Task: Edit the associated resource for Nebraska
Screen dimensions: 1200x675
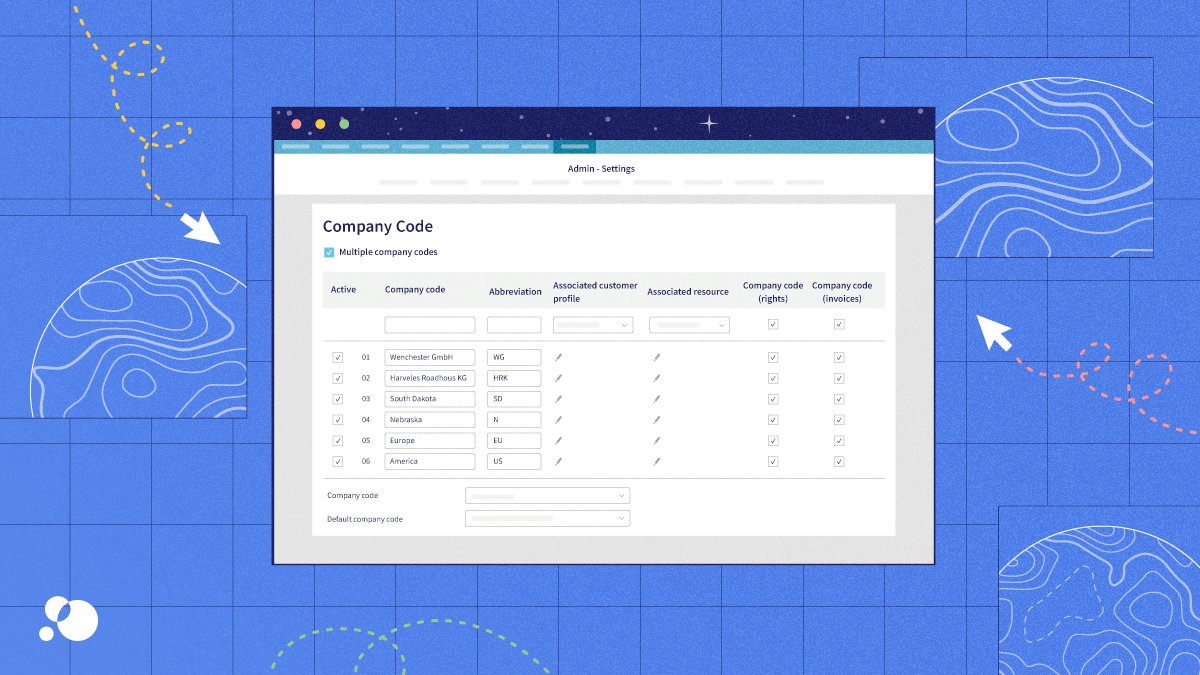Action: (657, 419)
